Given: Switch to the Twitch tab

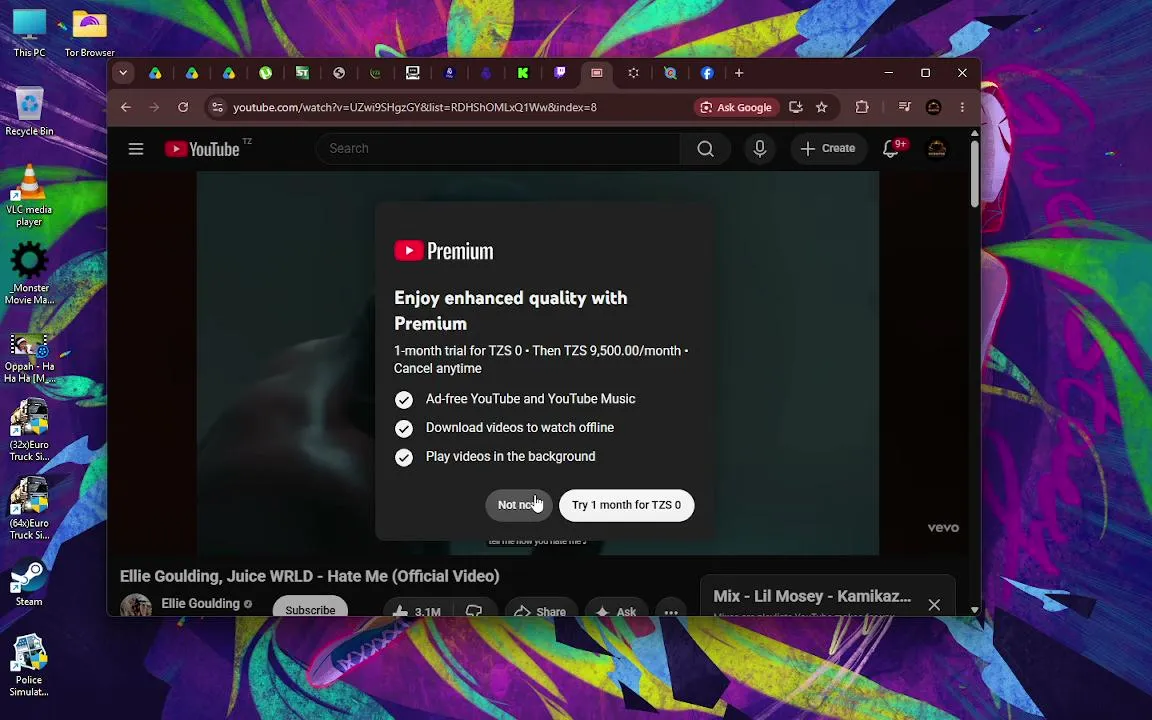Looking at the screenshot, I should tap(560, 73).
